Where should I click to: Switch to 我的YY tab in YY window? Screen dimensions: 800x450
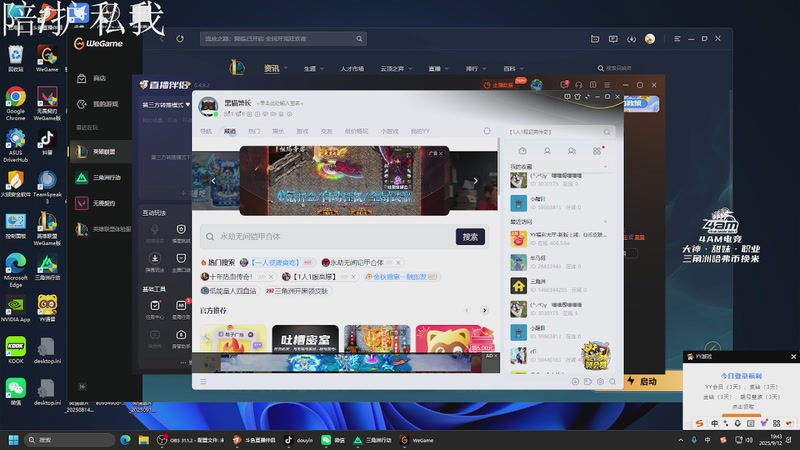pyautogui.click(x=420, y=131)
